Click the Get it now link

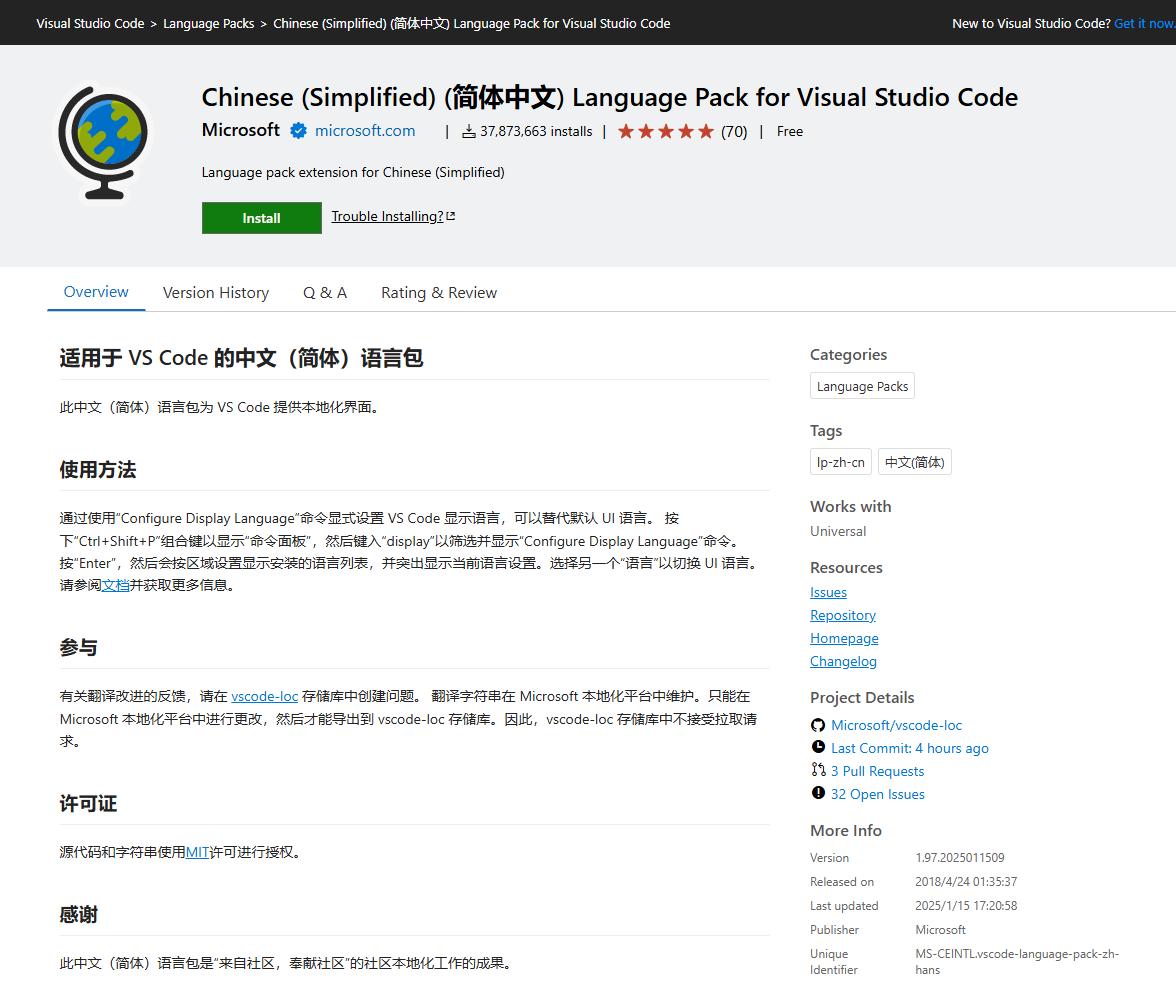(x=1144, y=23)
